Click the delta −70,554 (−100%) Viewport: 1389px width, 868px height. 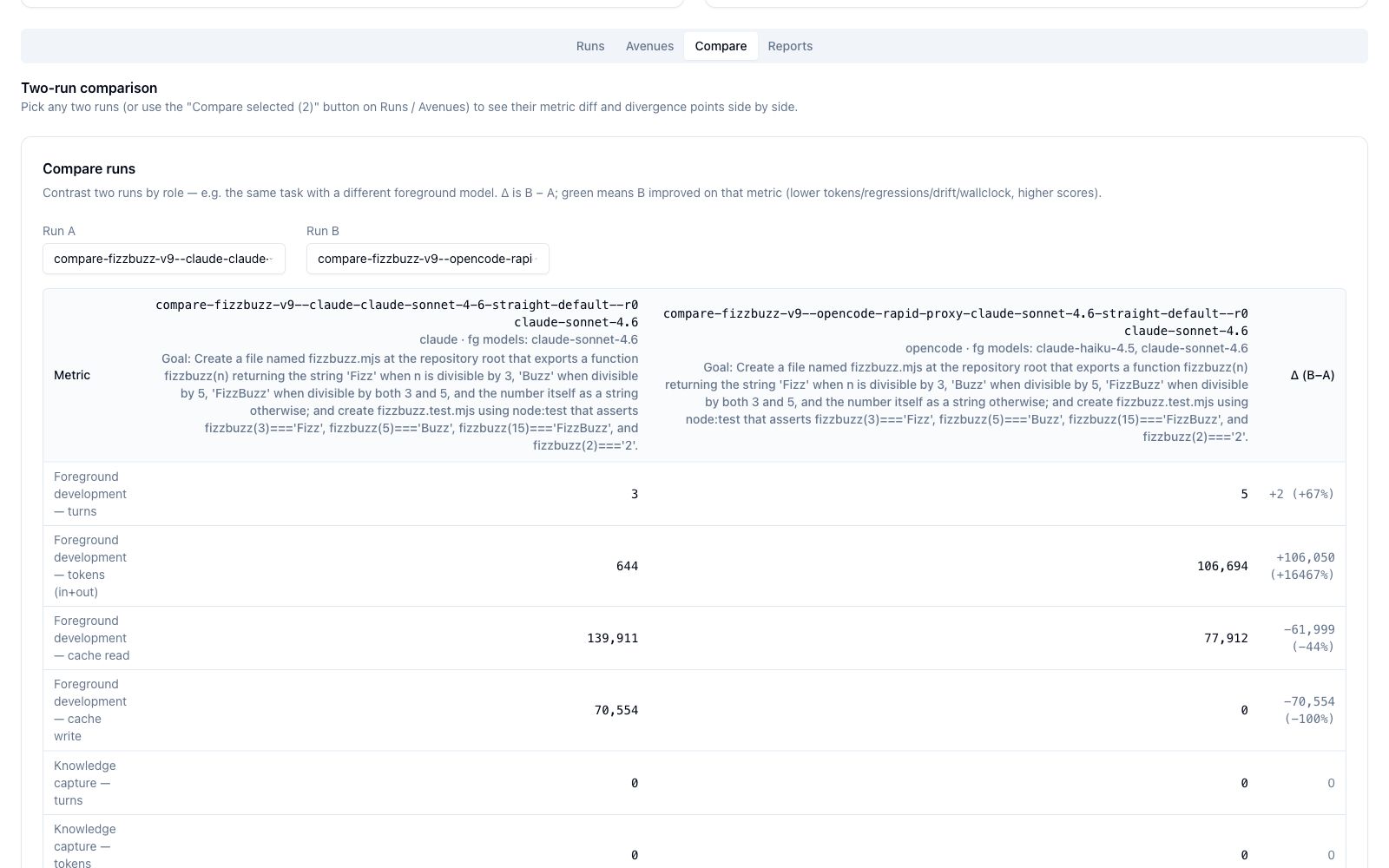pos(1309,710)
